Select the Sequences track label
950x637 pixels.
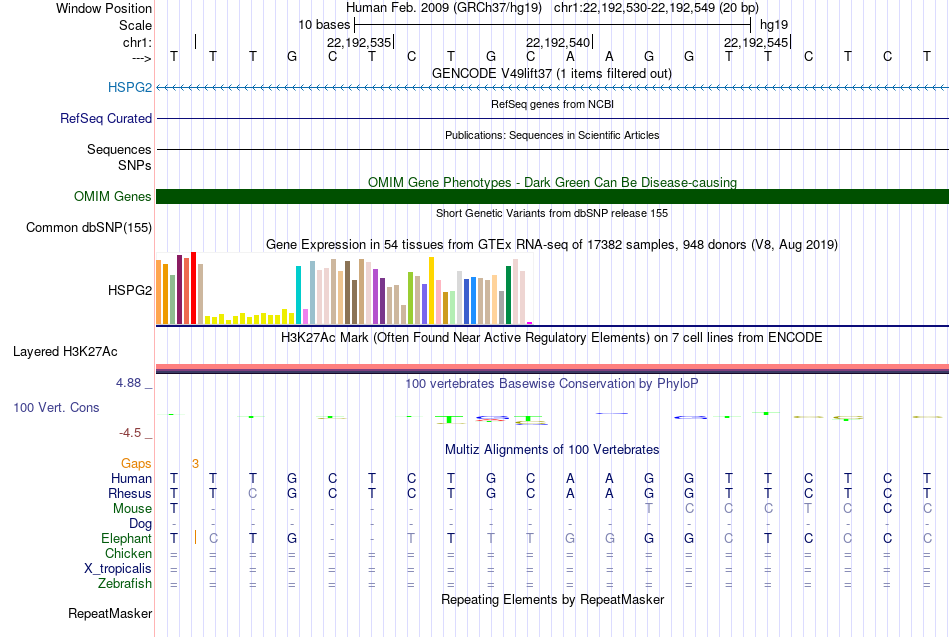pos(119,149)
